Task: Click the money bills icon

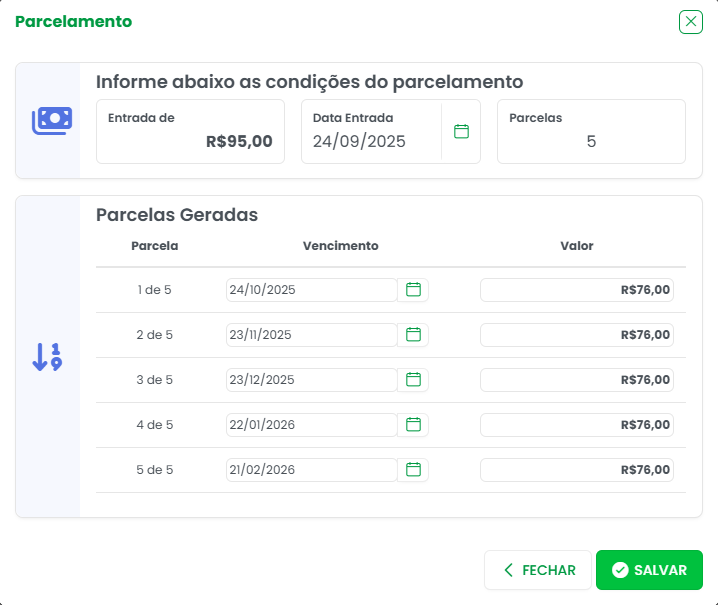Action: (x=51, y=121)
